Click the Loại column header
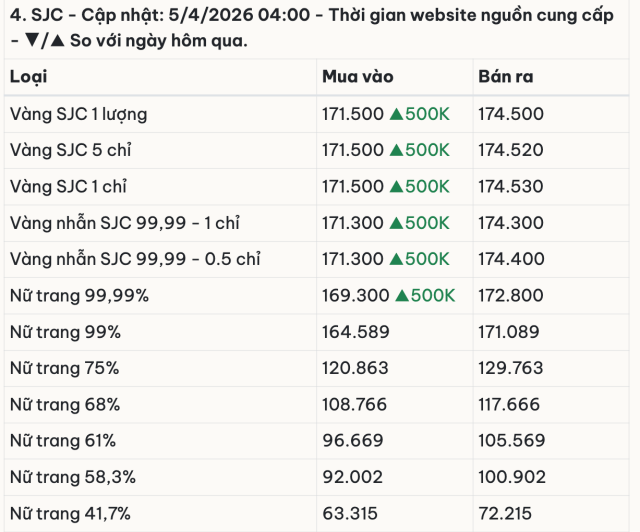This screenshot has height=532, width=640. click(28, 77)
